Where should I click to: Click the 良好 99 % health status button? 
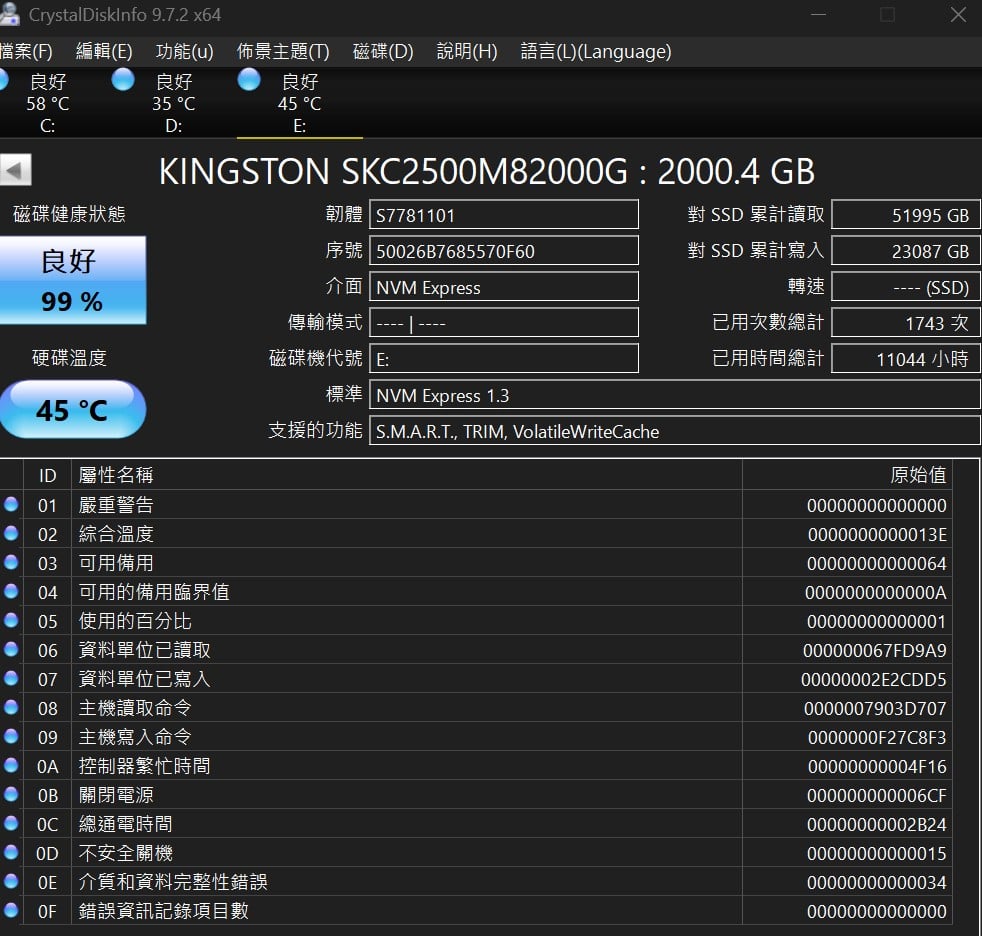point(72,280)
